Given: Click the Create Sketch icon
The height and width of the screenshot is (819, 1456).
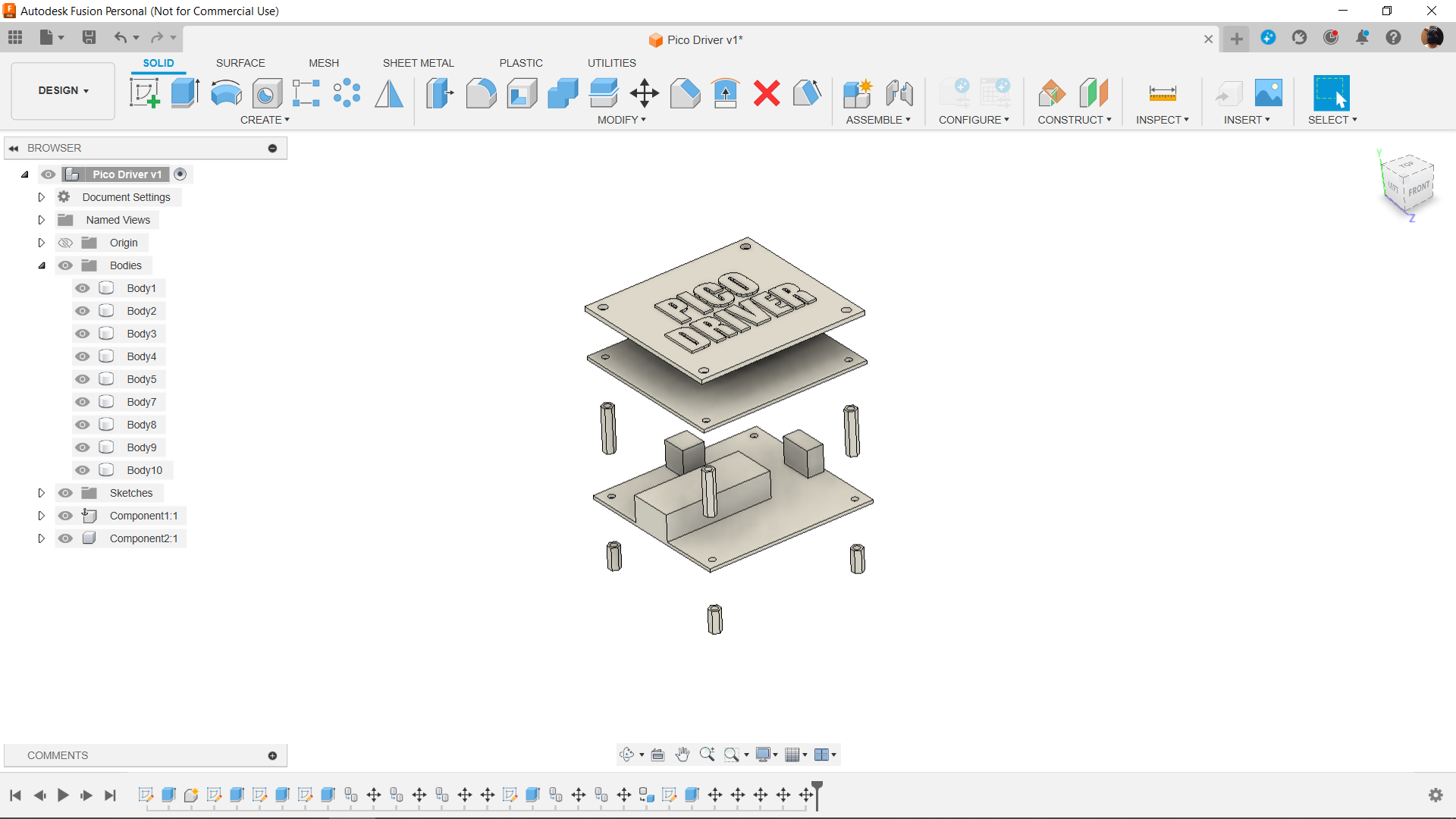Looking at the screenshot, I should (x=144, y=93).
